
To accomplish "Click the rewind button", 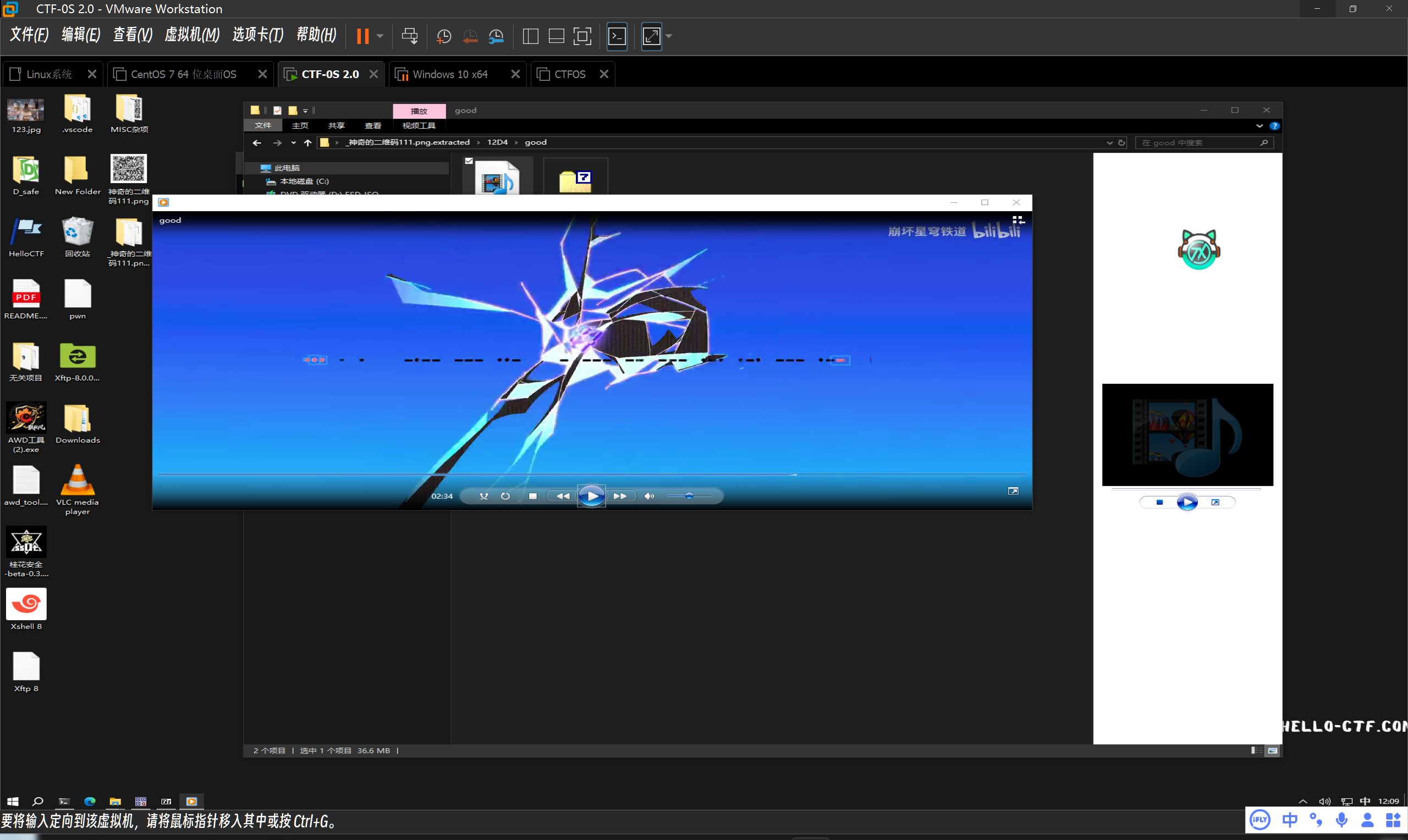I will [562, 496].
